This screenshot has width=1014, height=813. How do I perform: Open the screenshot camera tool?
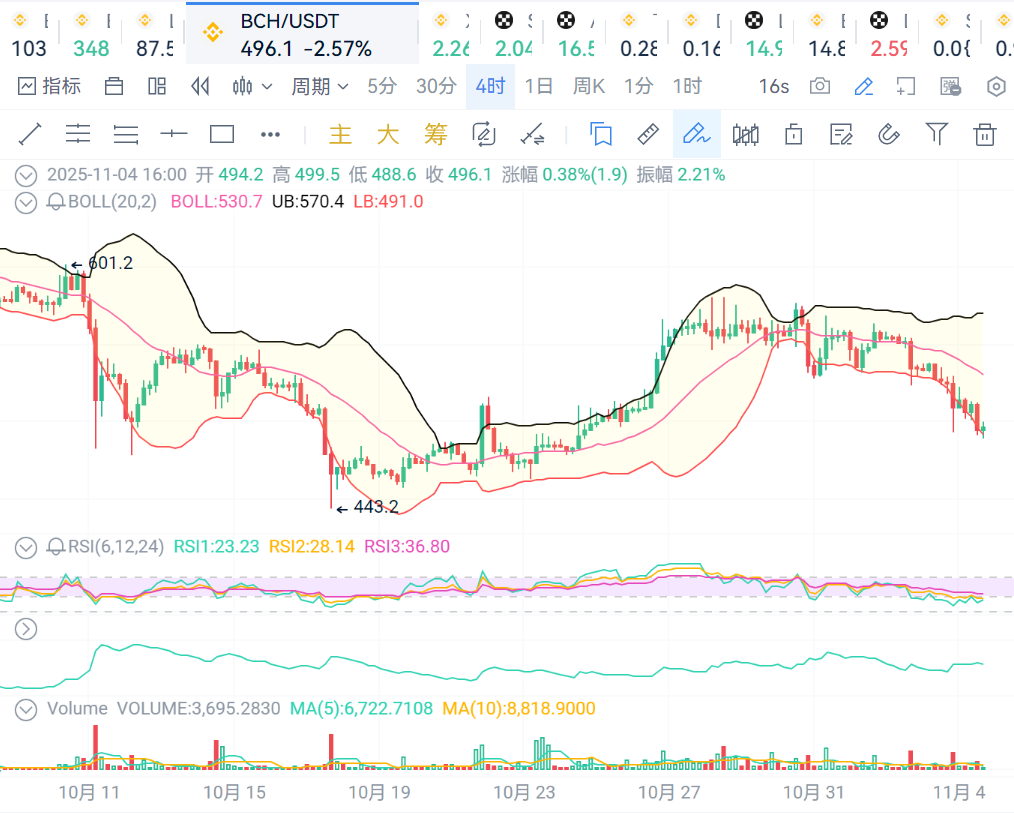pos(820,87)
